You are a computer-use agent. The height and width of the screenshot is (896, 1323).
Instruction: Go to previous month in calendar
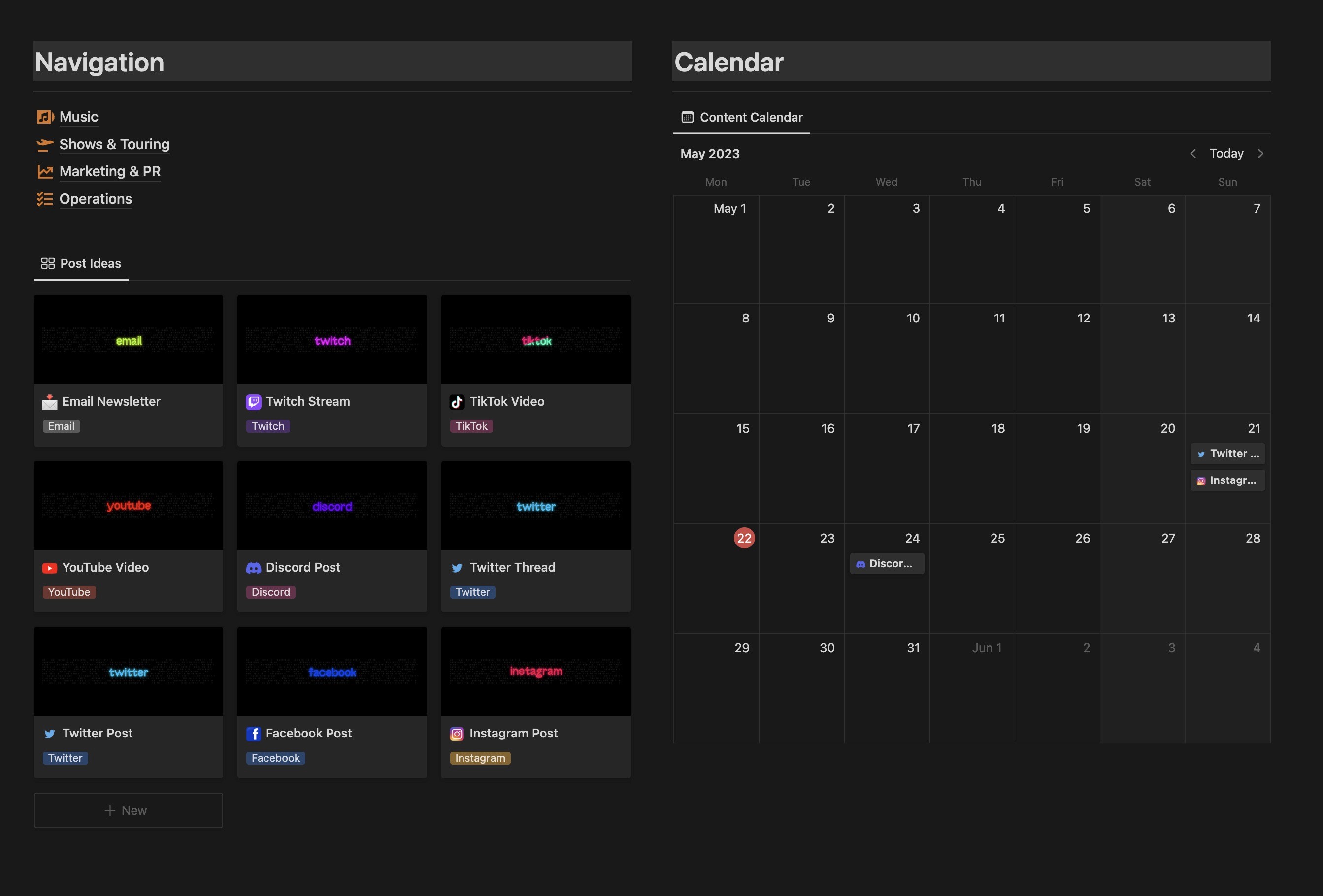[1192, 154]
